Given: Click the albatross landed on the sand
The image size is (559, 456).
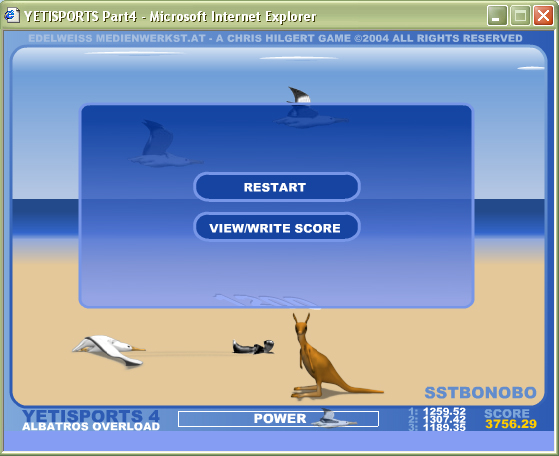Looking at the screenshot, I should (109, 350).
